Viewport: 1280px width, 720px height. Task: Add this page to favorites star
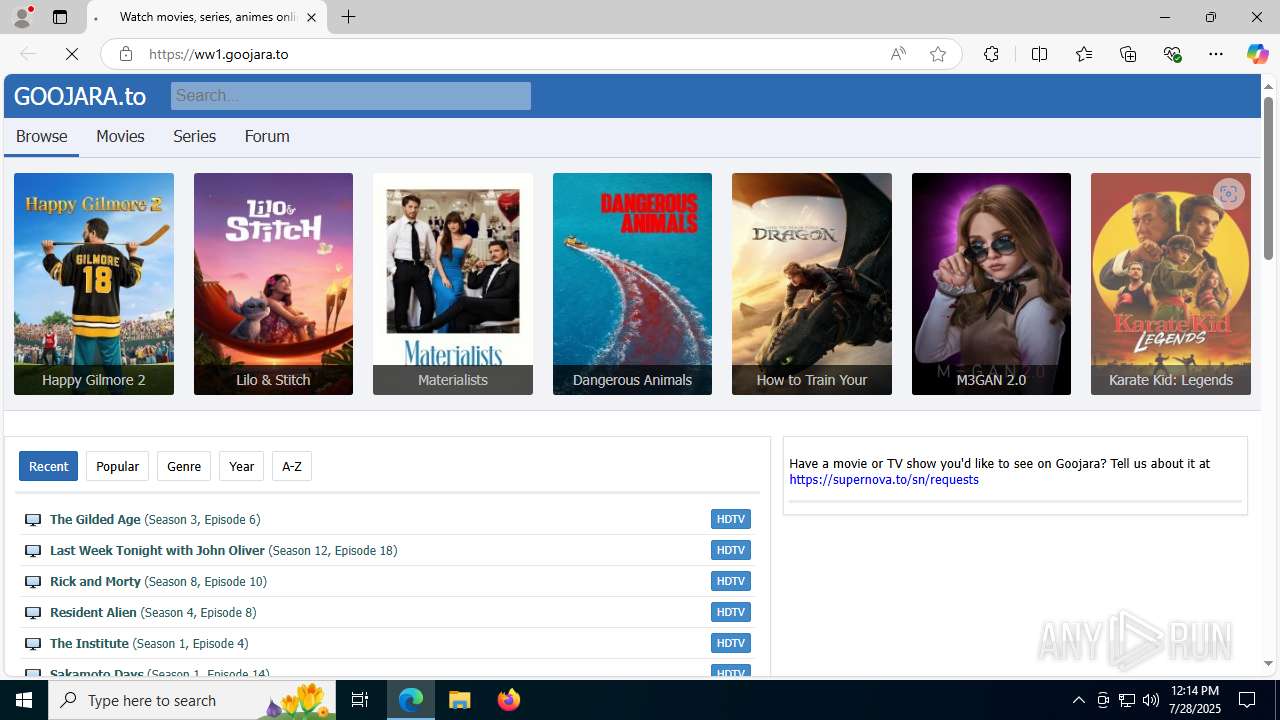[x=938, y=54]
